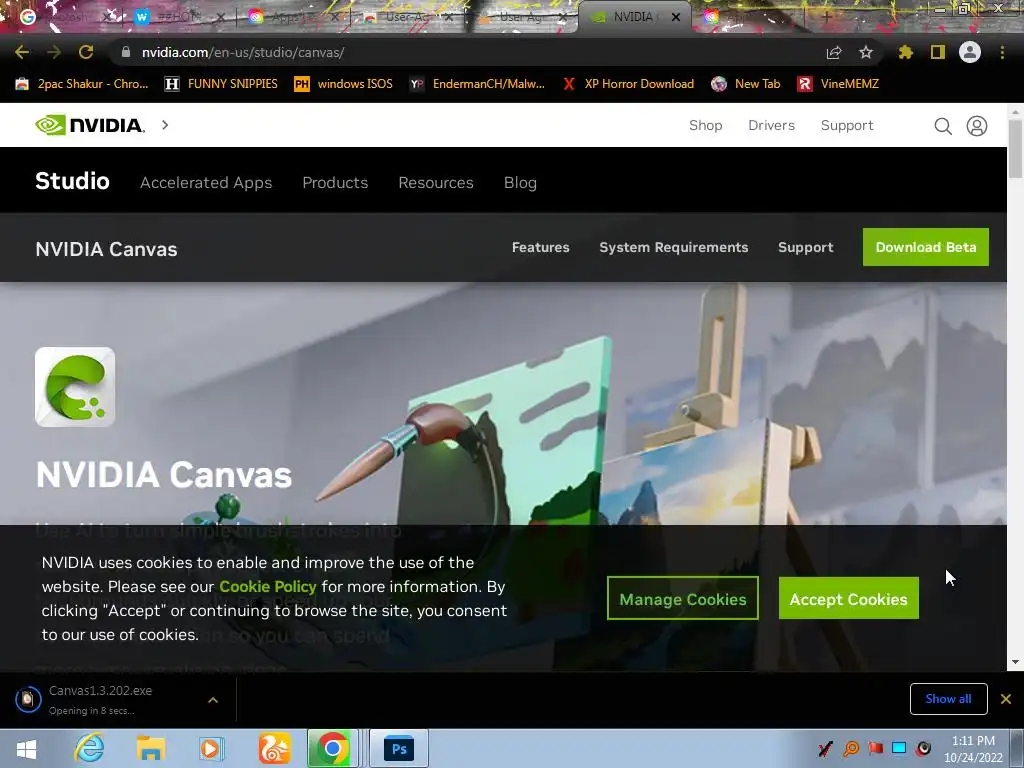Open the Shop link
This screenshot has height=768, width=1024.
705,125
